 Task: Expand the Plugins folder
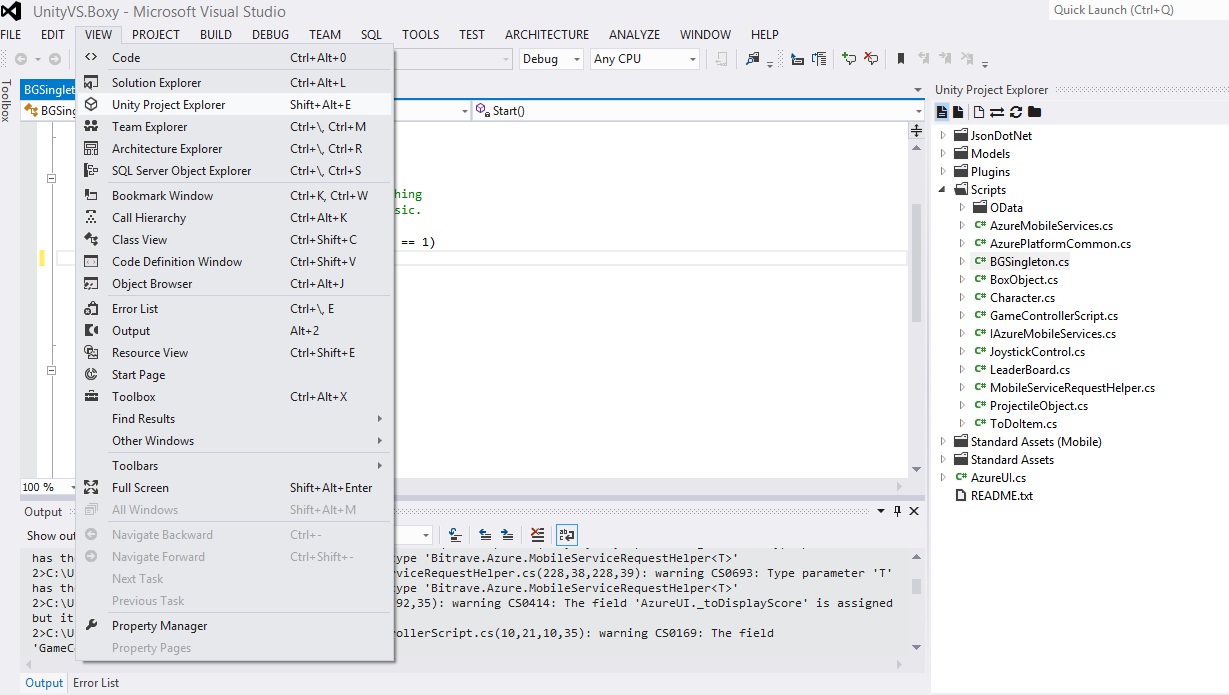pos(943,172)
